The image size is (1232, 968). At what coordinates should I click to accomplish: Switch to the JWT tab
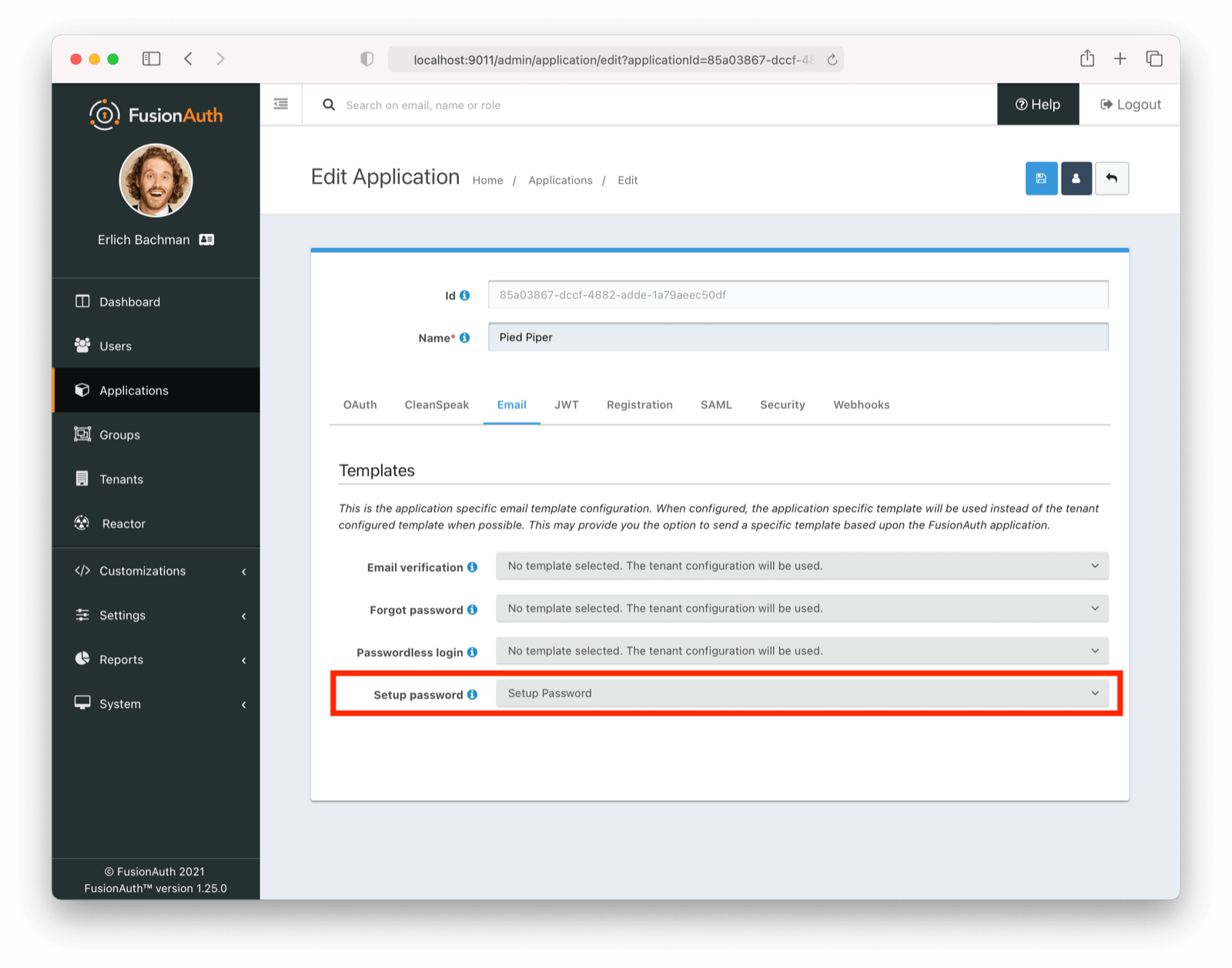pos(567,405)
